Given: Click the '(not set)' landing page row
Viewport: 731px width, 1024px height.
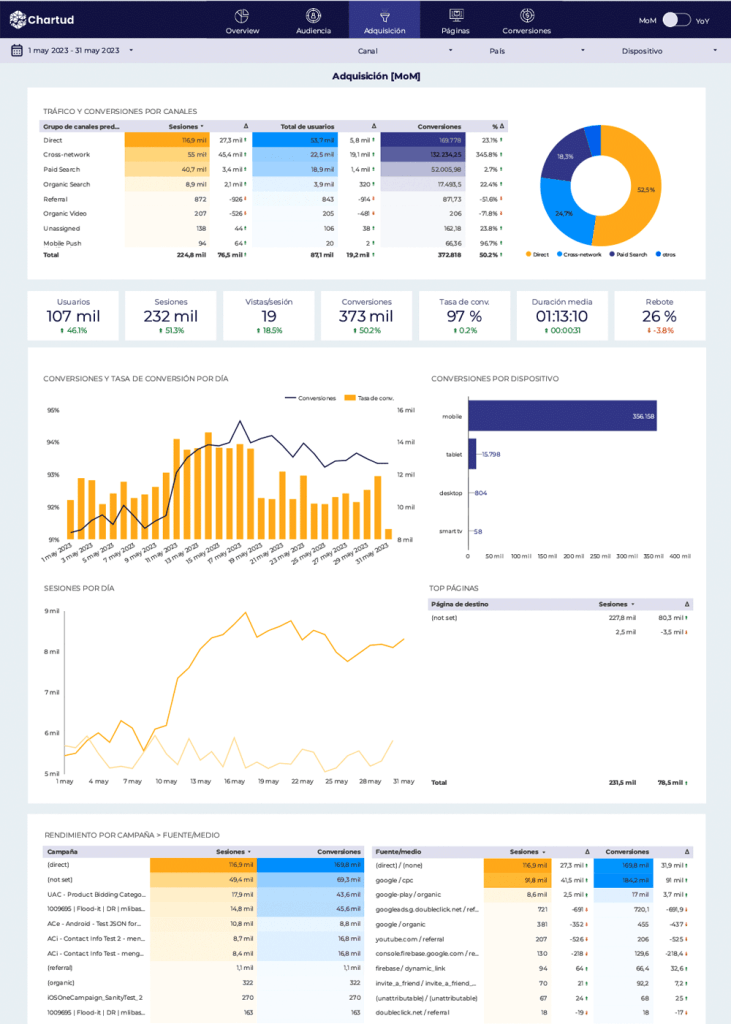Looking at the screenshot, I should tap(560, 618).
